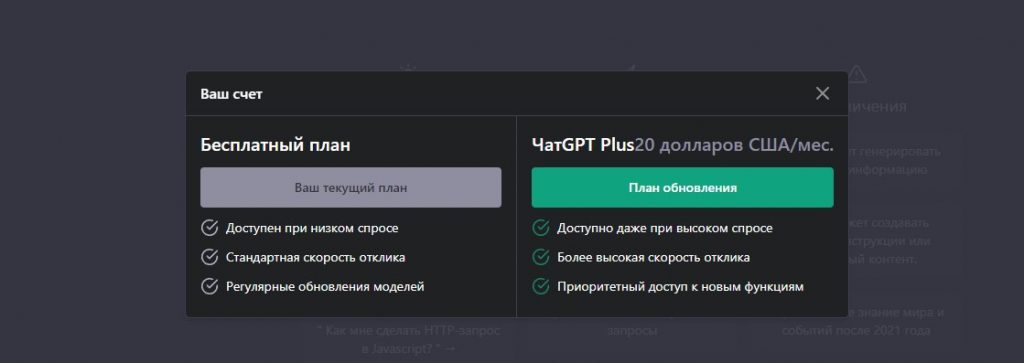Viewport: 1024px width, 363px height.
Task: Click the Доступен при низком спросе text
Action: point(312,229)
